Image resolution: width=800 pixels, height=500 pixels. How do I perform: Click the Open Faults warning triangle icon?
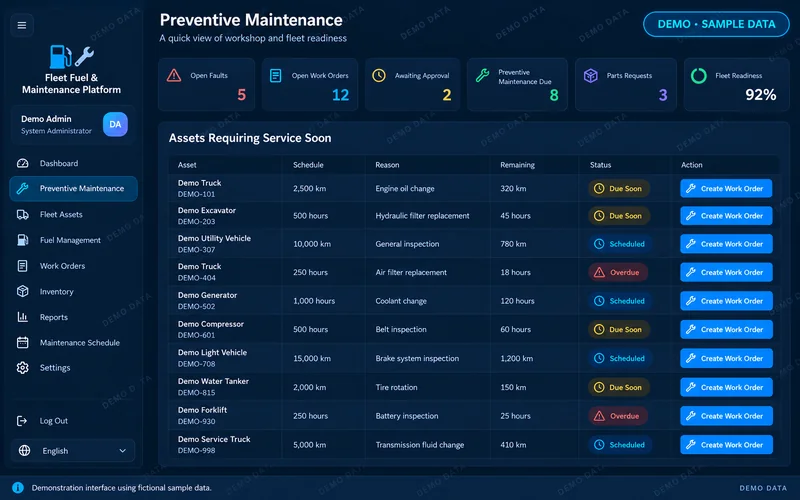tap(174, 76)
